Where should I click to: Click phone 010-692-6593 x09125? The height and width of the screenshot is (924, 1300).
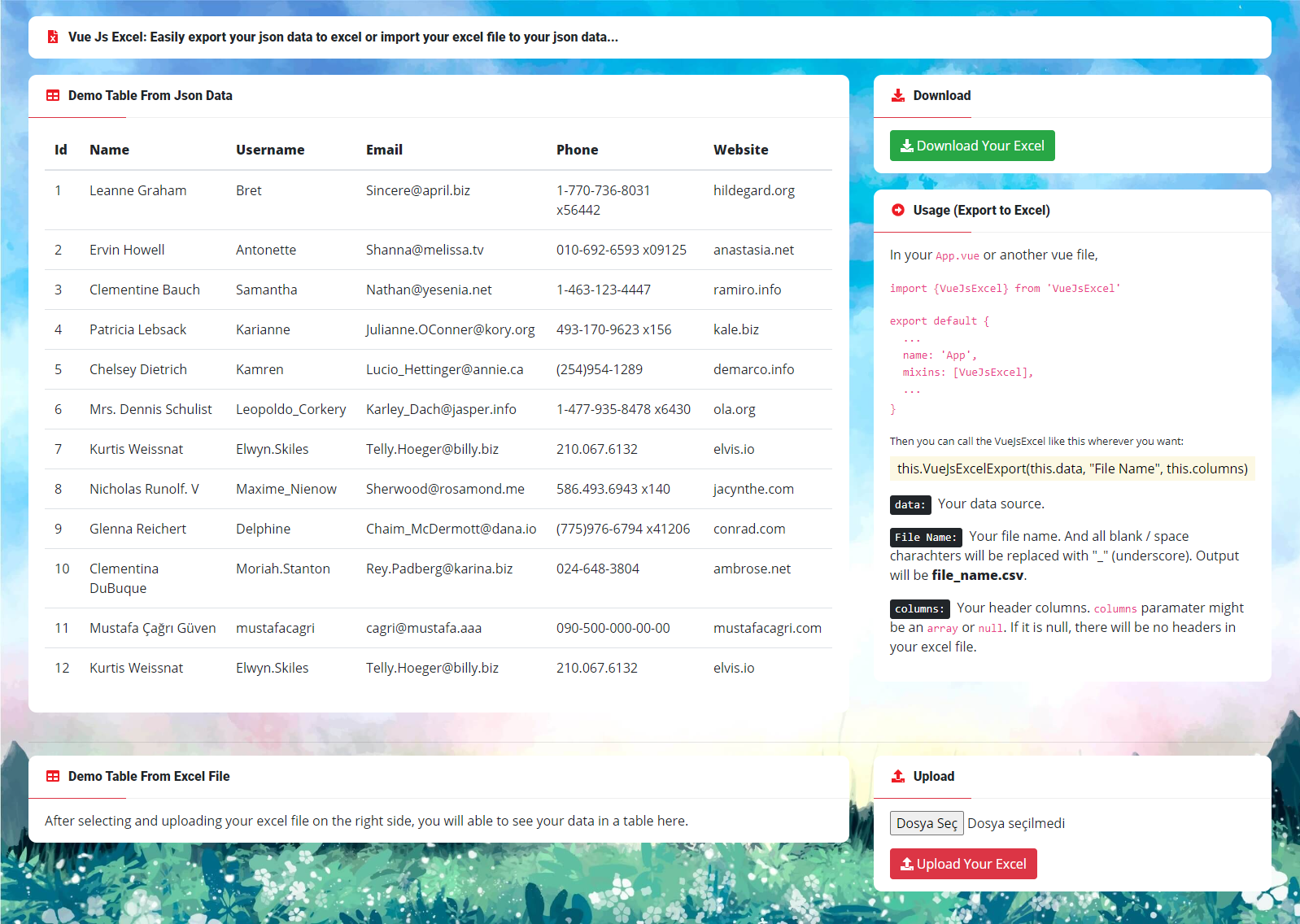click(x=622, y=250)
